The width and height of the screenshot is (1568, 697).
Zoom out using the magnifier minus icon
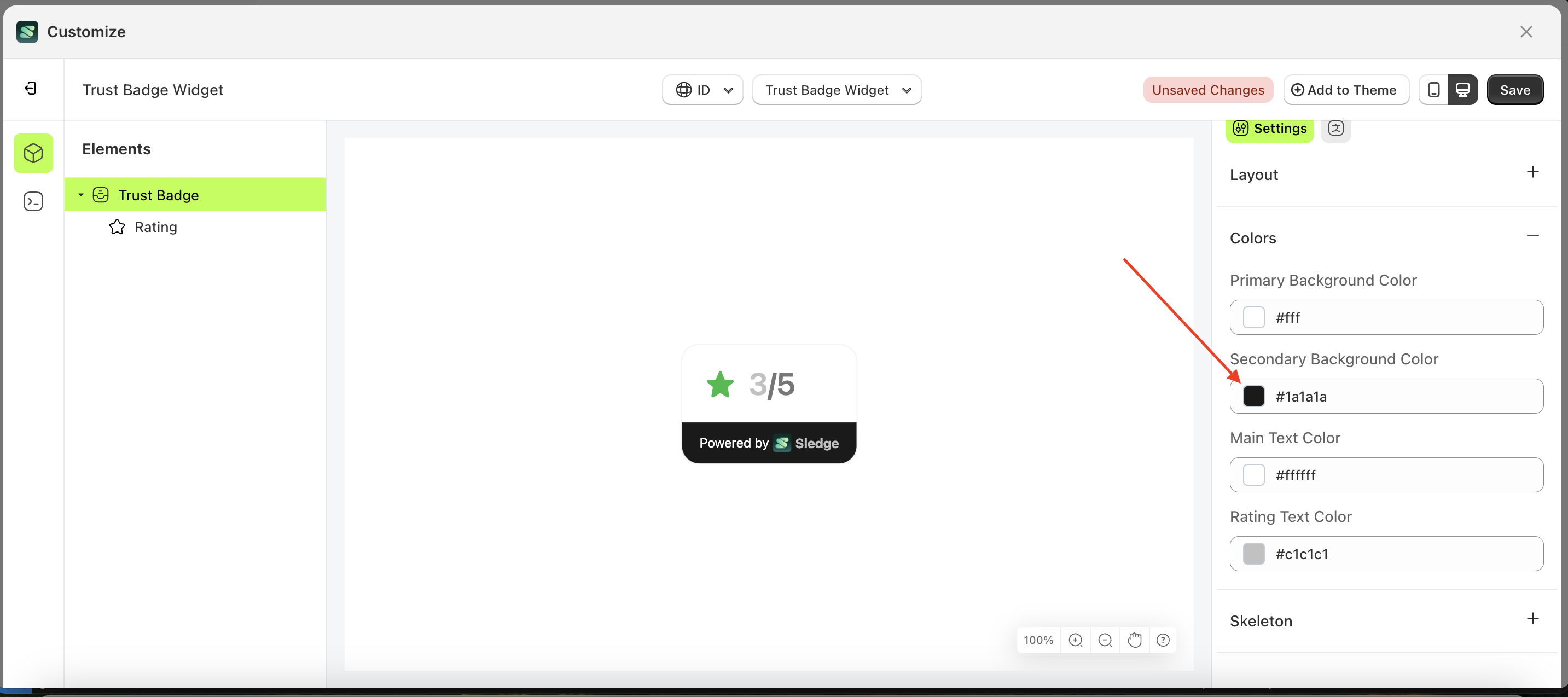click(x=1105, y=640)
